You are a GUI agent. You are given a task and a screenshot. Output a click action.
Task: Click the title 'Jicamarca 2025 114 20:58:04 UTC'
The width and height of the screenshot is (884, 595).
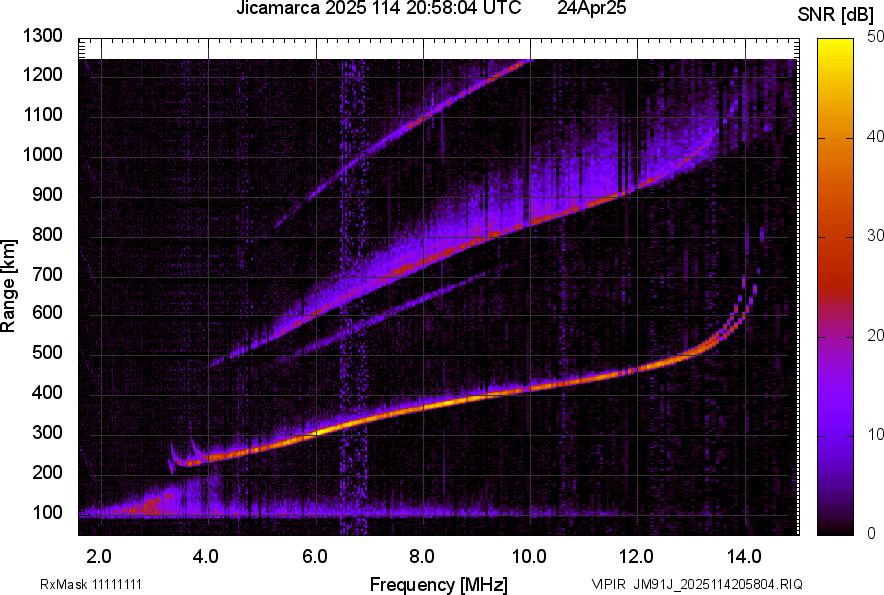[x=378, y=8]
